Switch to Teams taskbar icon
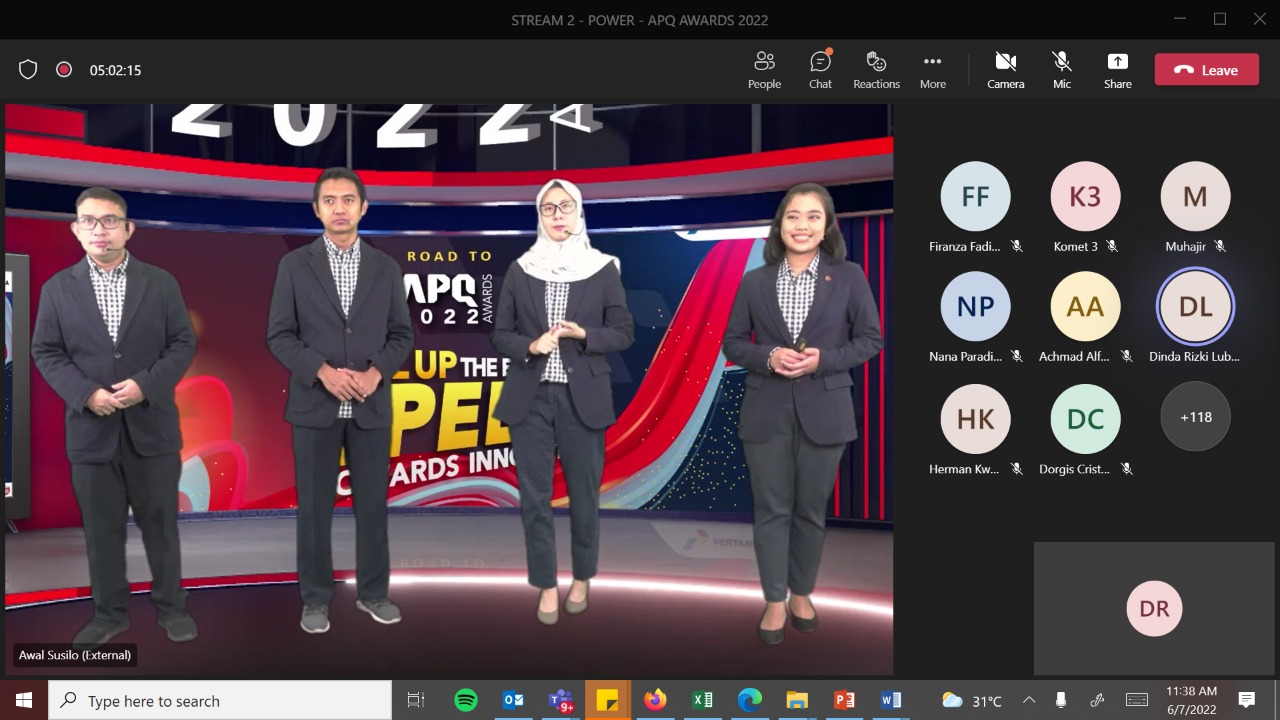 561,700
